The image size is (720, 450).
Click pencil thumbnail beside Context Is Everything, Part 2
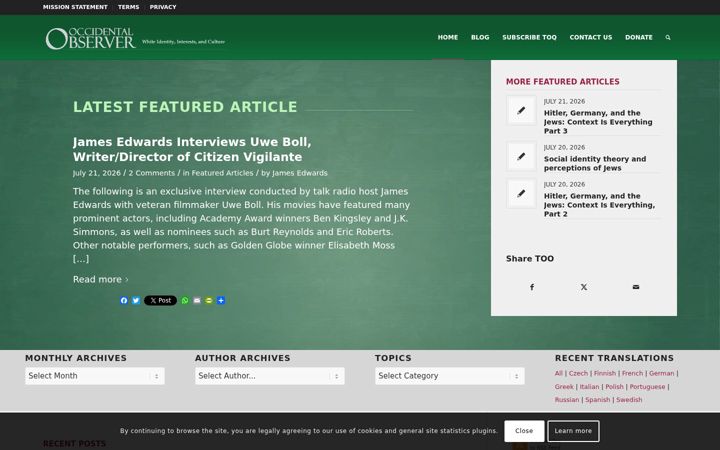pos(521,193)
